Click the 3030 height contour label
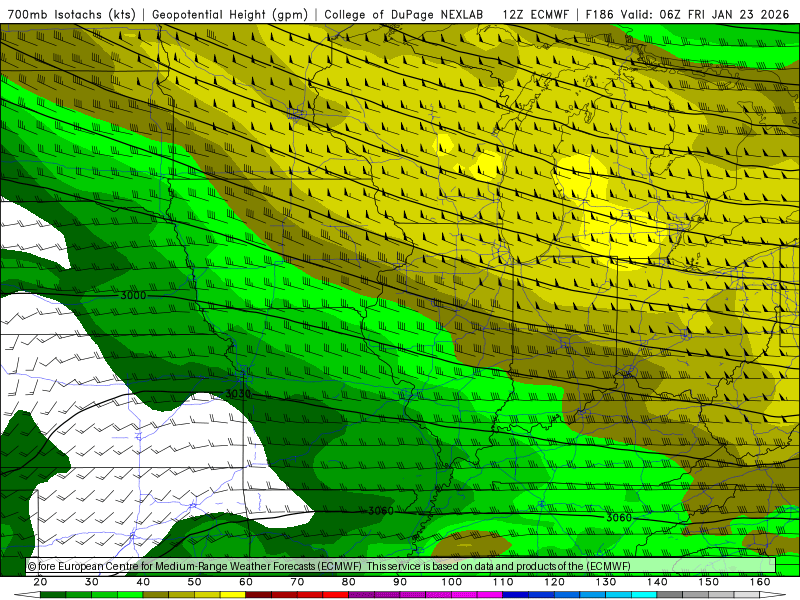Viewport: 800px width, 600px height. 238,394
